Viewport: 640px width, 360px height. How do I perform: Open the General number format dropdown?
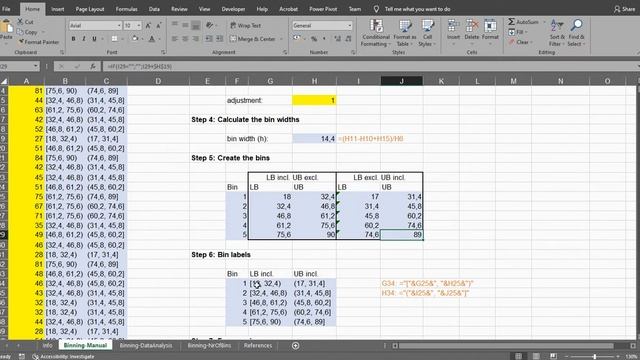pos(350,26)
